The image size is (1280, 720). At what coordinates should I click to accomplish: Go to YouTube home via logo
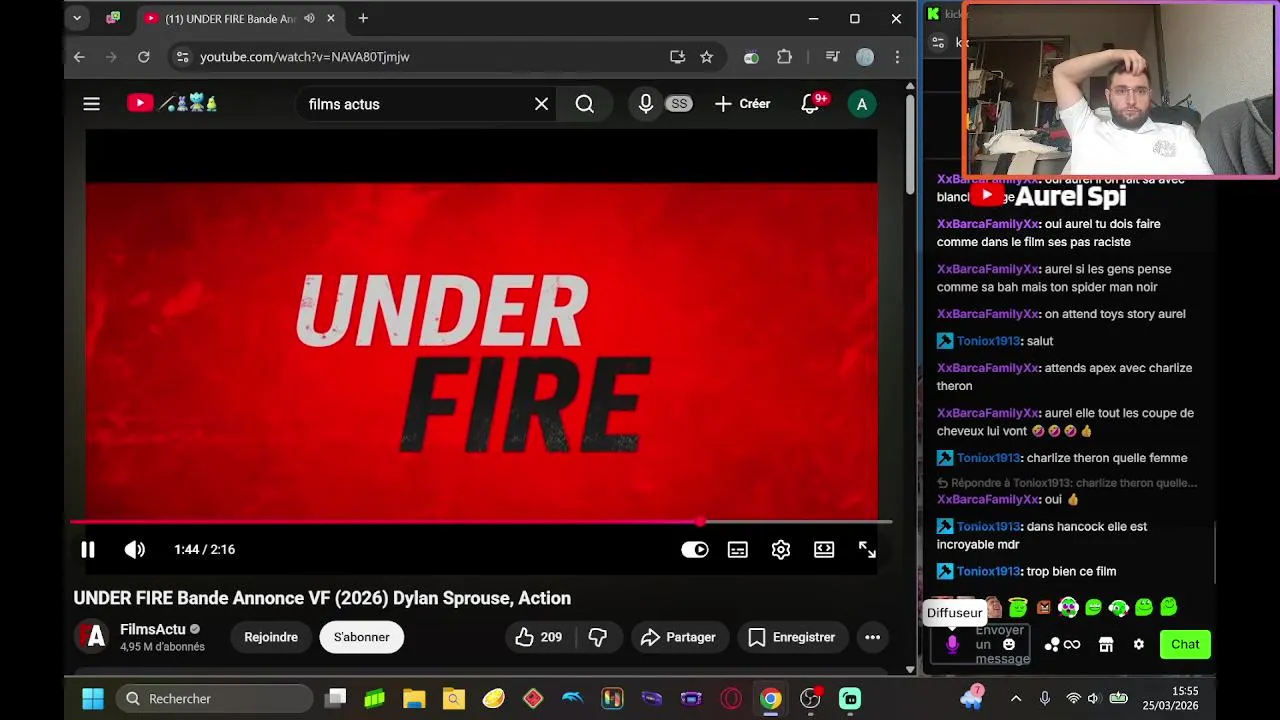click(172, 103)
